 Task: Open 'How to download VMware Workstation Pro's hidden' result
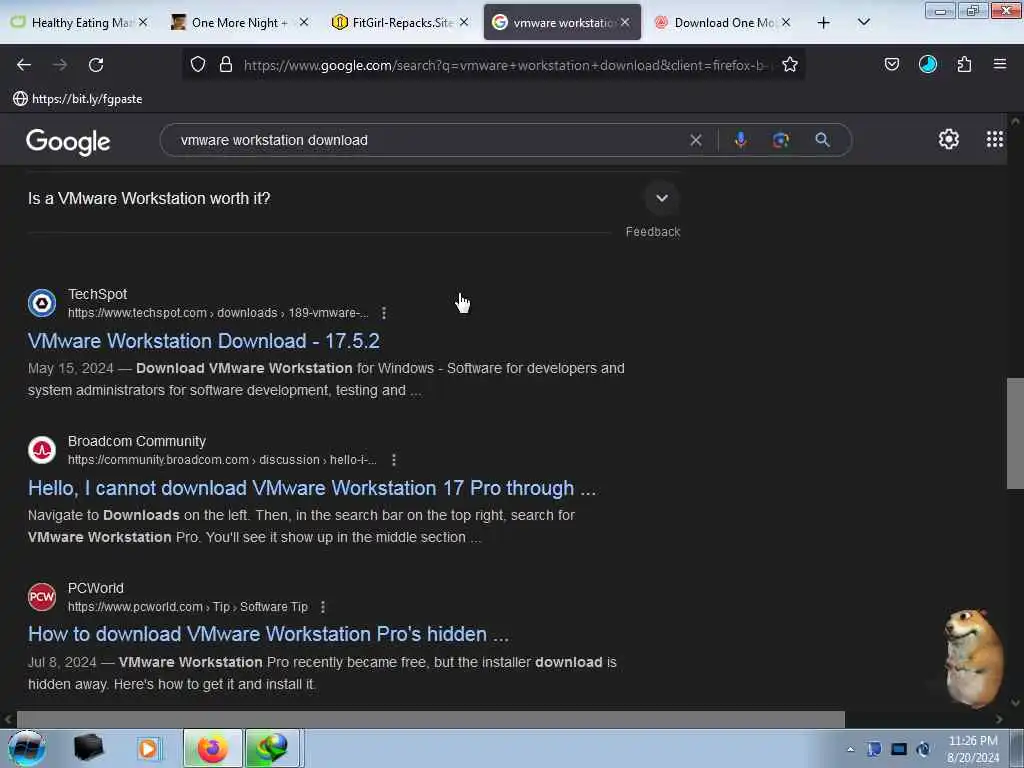268,634
